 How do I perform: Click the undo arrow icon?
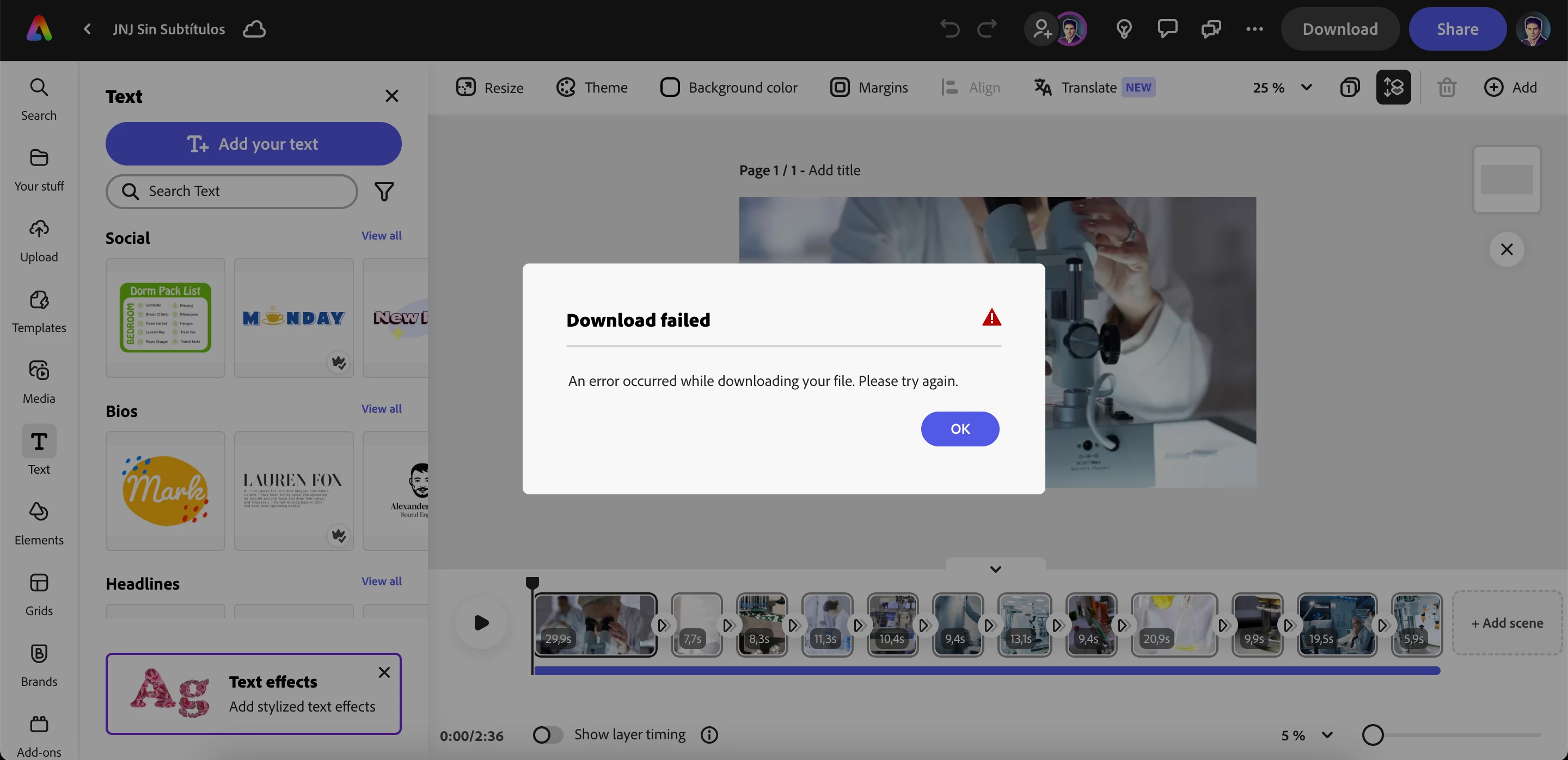[x=949, y=29]
